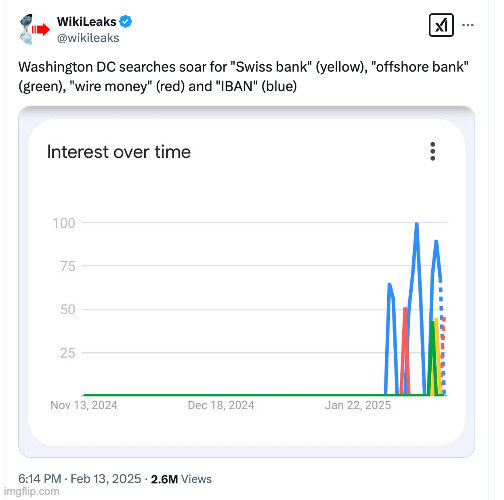Click the WikiLeaks profile avatar

(35, 30)
